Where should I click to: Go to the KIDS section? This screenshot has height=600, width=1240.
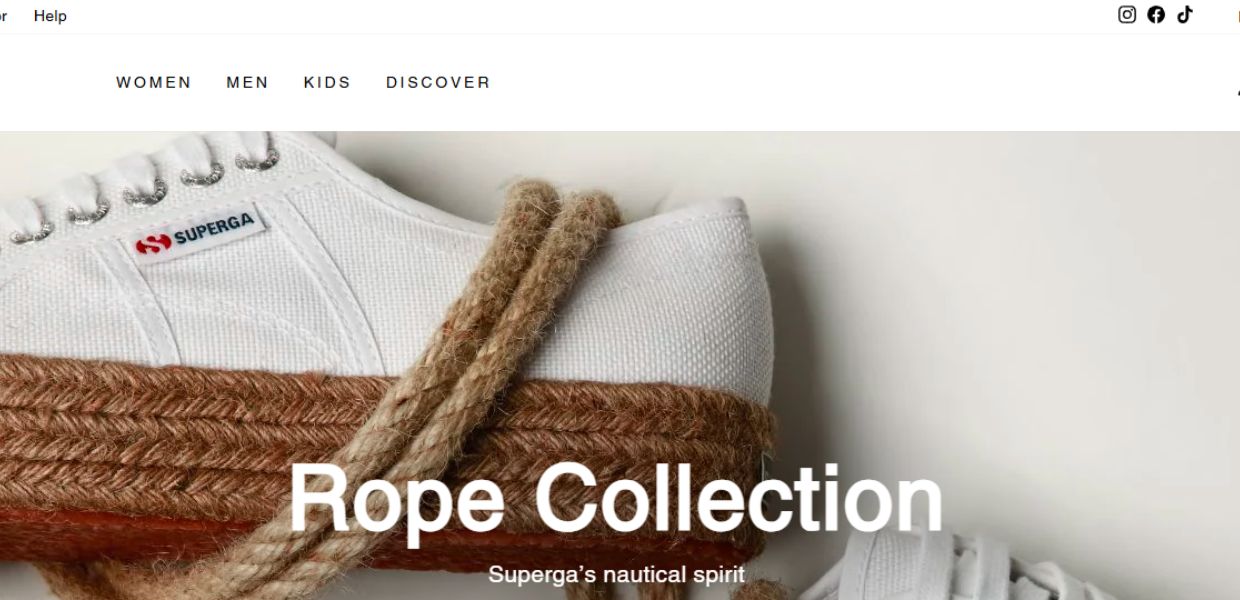pyautogui.click(x=328, y=82)
